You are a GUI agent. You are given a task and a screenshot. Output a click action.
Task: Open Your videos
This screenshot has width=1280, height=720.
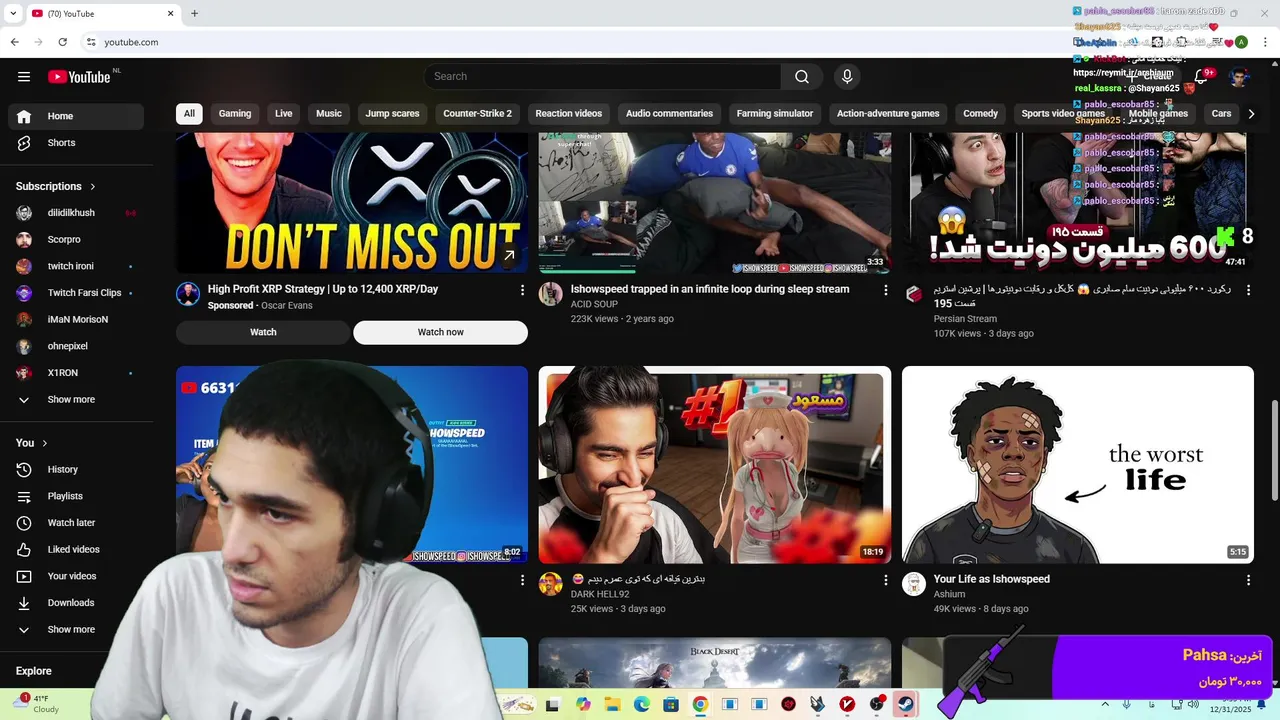[76, 576]
